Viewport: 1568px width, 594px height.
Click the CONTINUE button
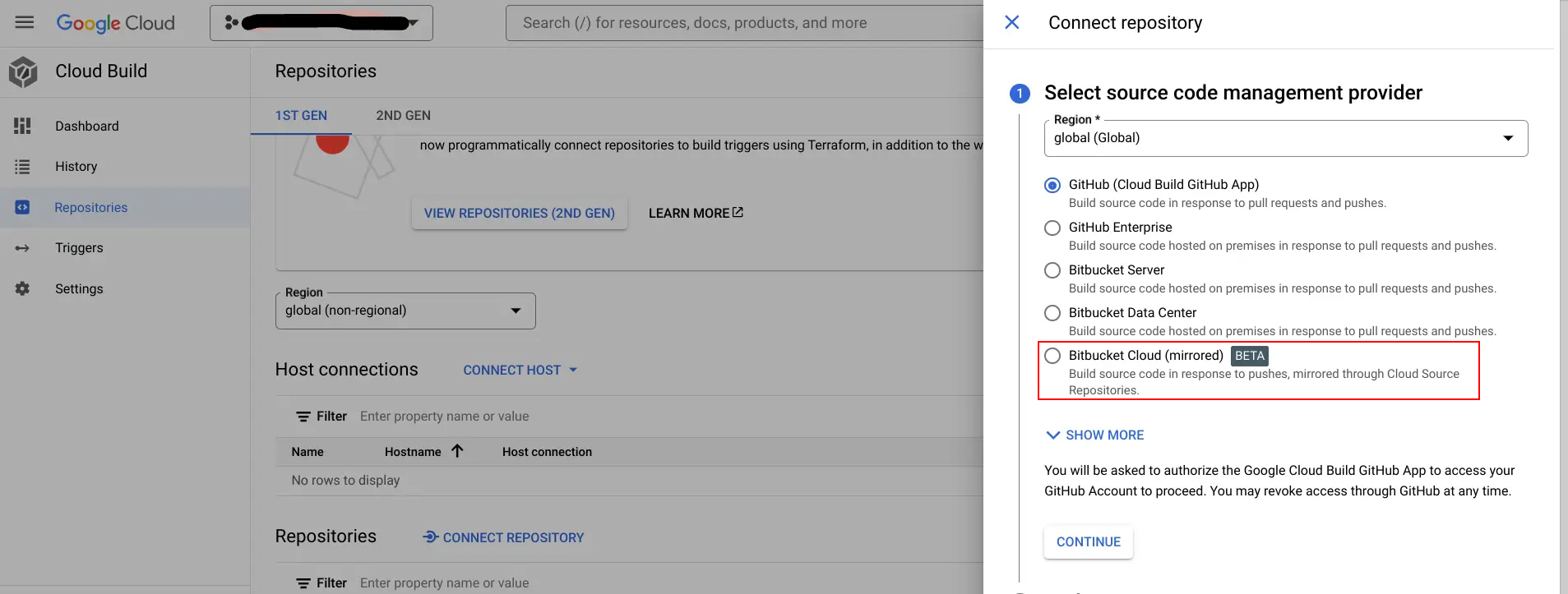(x=1089, y=542)
